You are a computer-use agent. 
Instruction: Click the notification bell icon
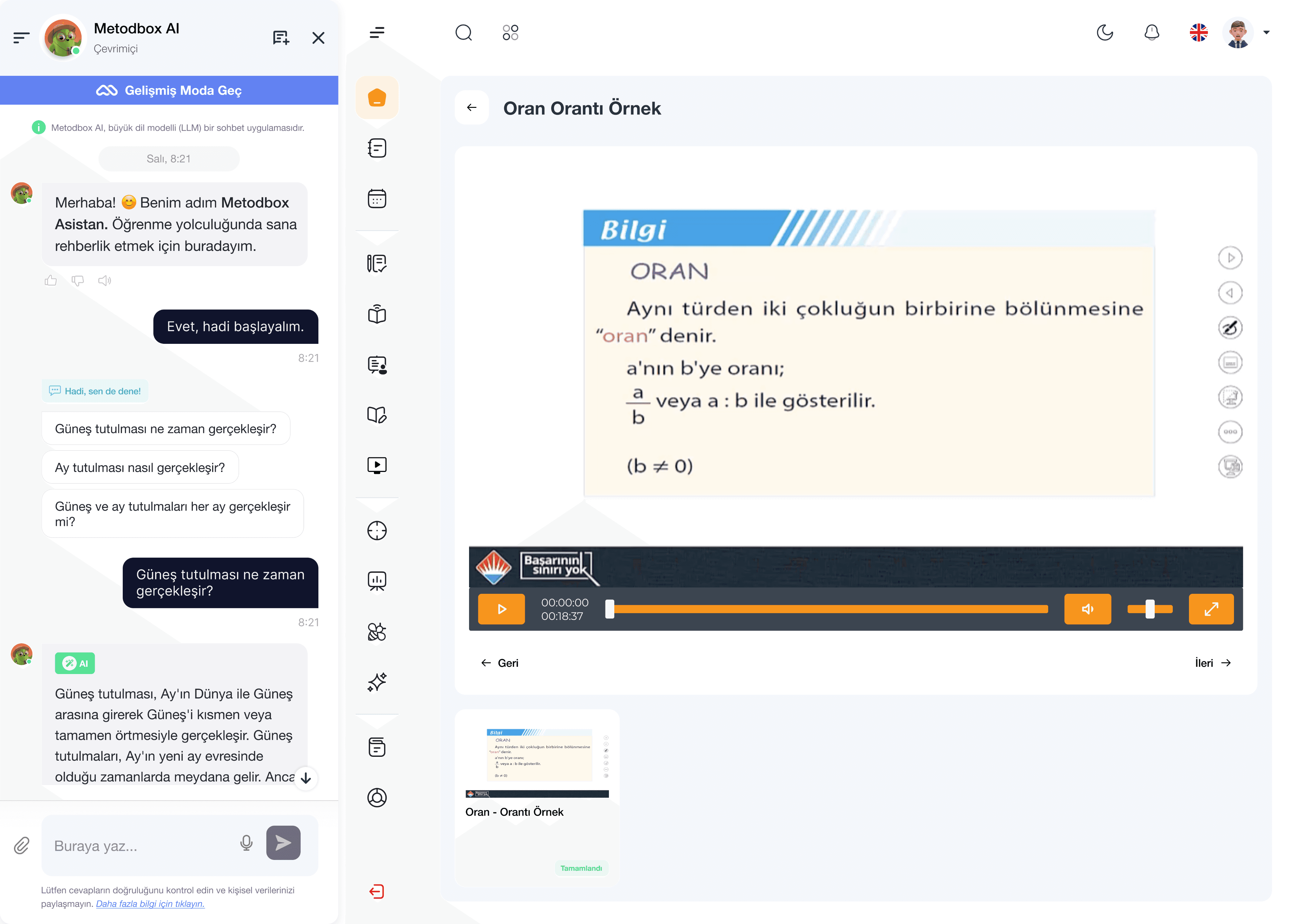(1152, 32)
